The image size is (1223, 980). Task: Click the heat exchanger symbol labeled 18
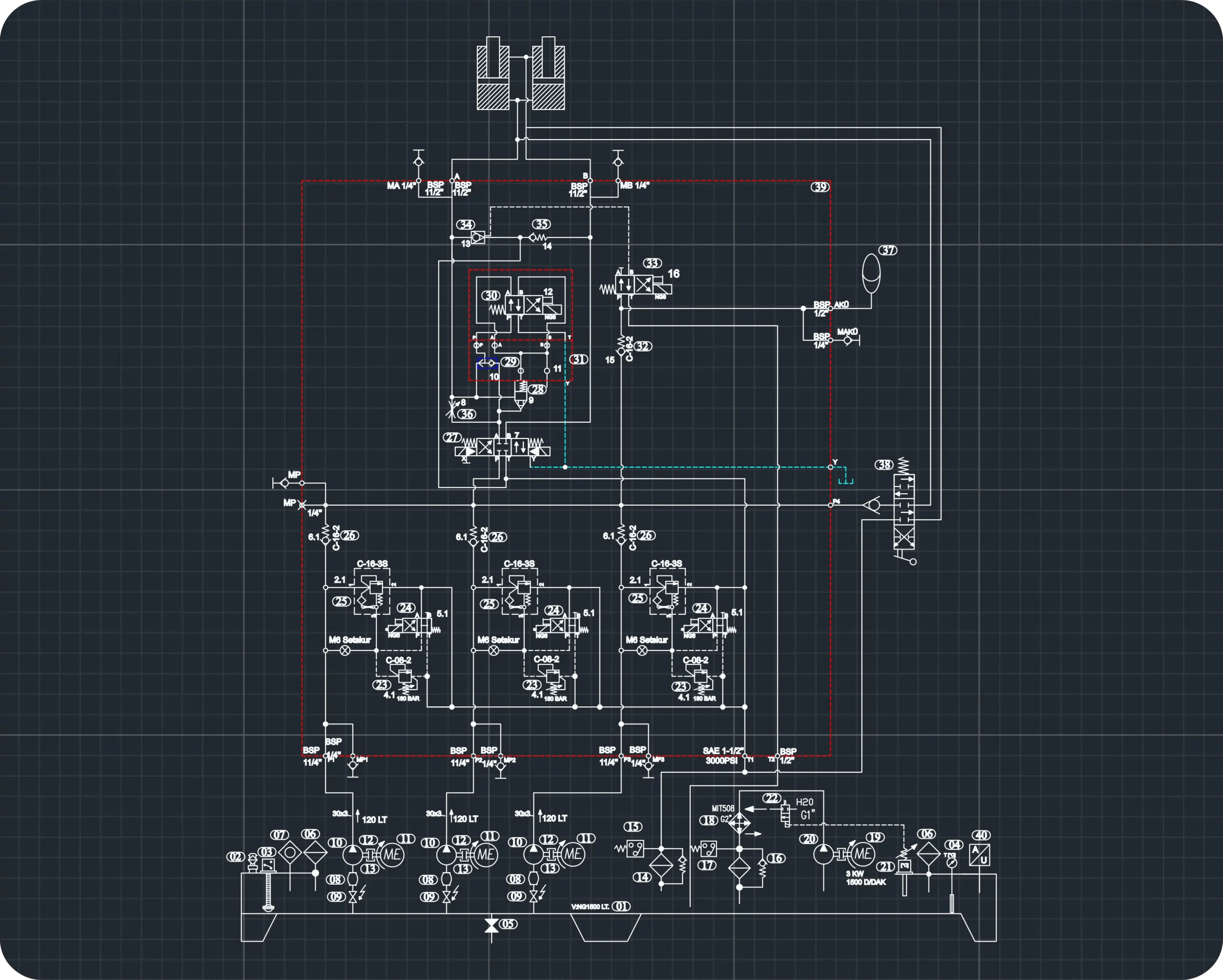[x=739, y=822]
